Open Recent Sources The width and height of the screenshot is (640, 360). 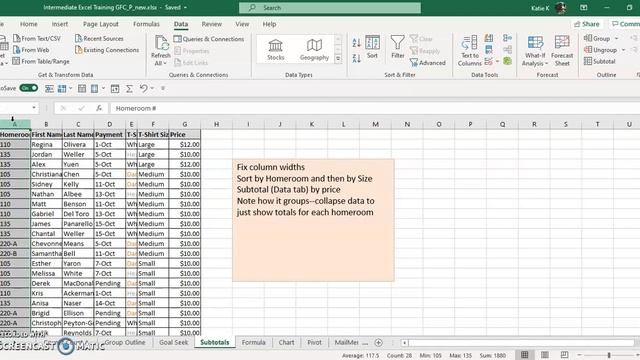click(x=99, y=38)
